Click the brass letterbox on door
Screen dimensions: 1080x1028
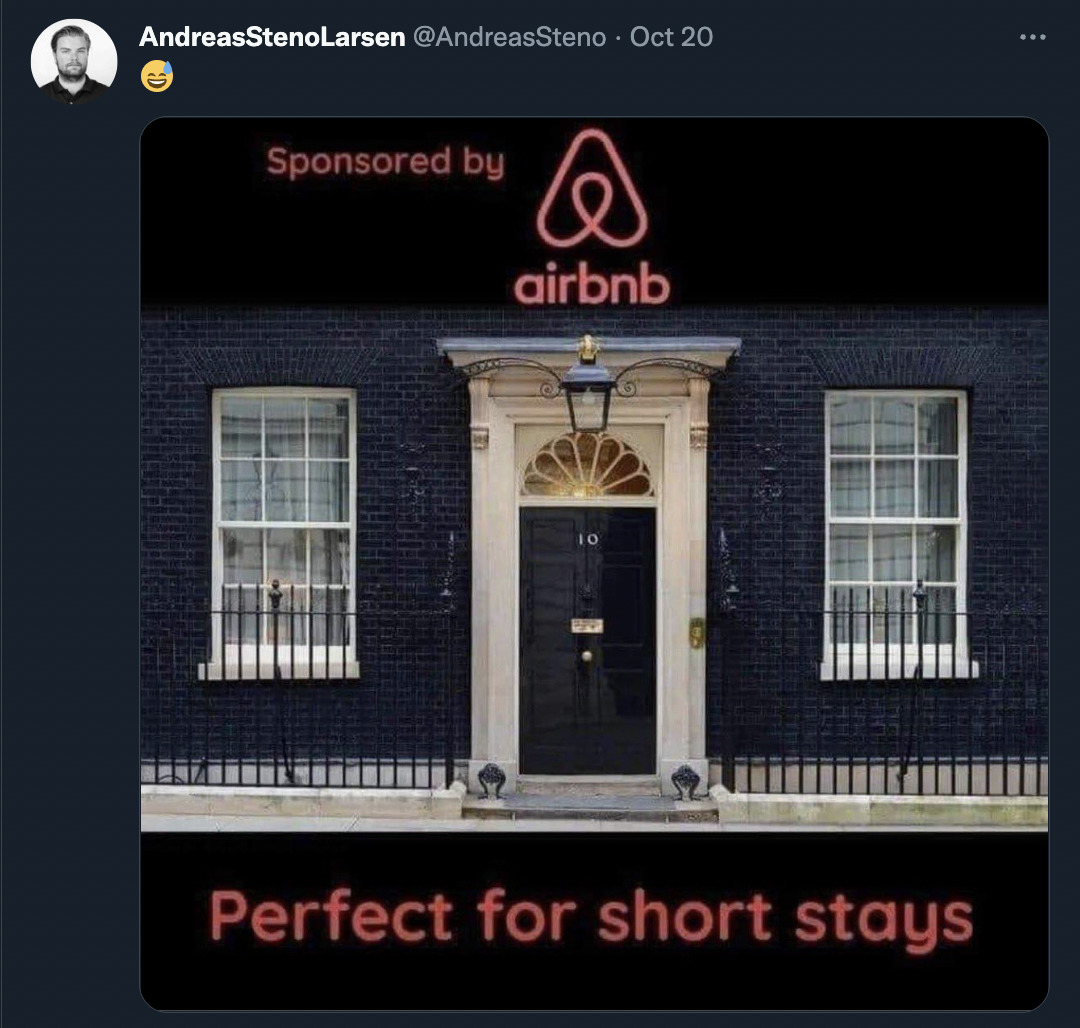[587, 625]
